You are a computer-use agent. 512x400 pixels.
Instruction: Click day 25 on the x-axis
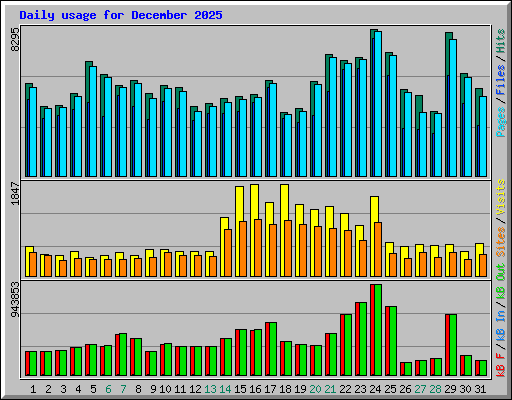(390, 389)
